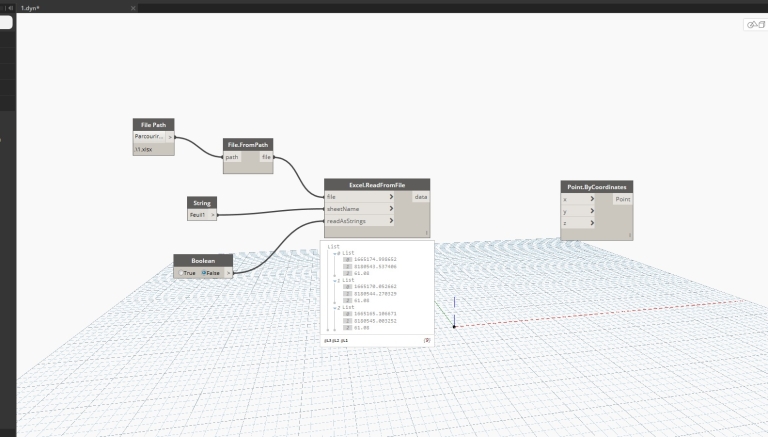Viewport: 768px width, 437px height.
Task: Select the File.FromPath node header
Action: coord(248,145)
